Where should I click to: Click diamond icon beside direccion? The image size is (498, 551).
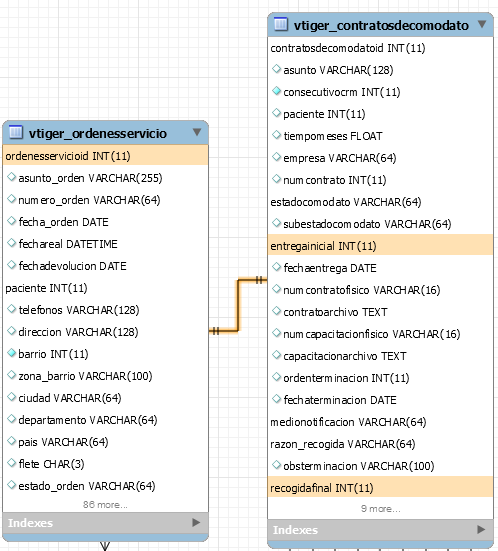[x=12, y=331]
